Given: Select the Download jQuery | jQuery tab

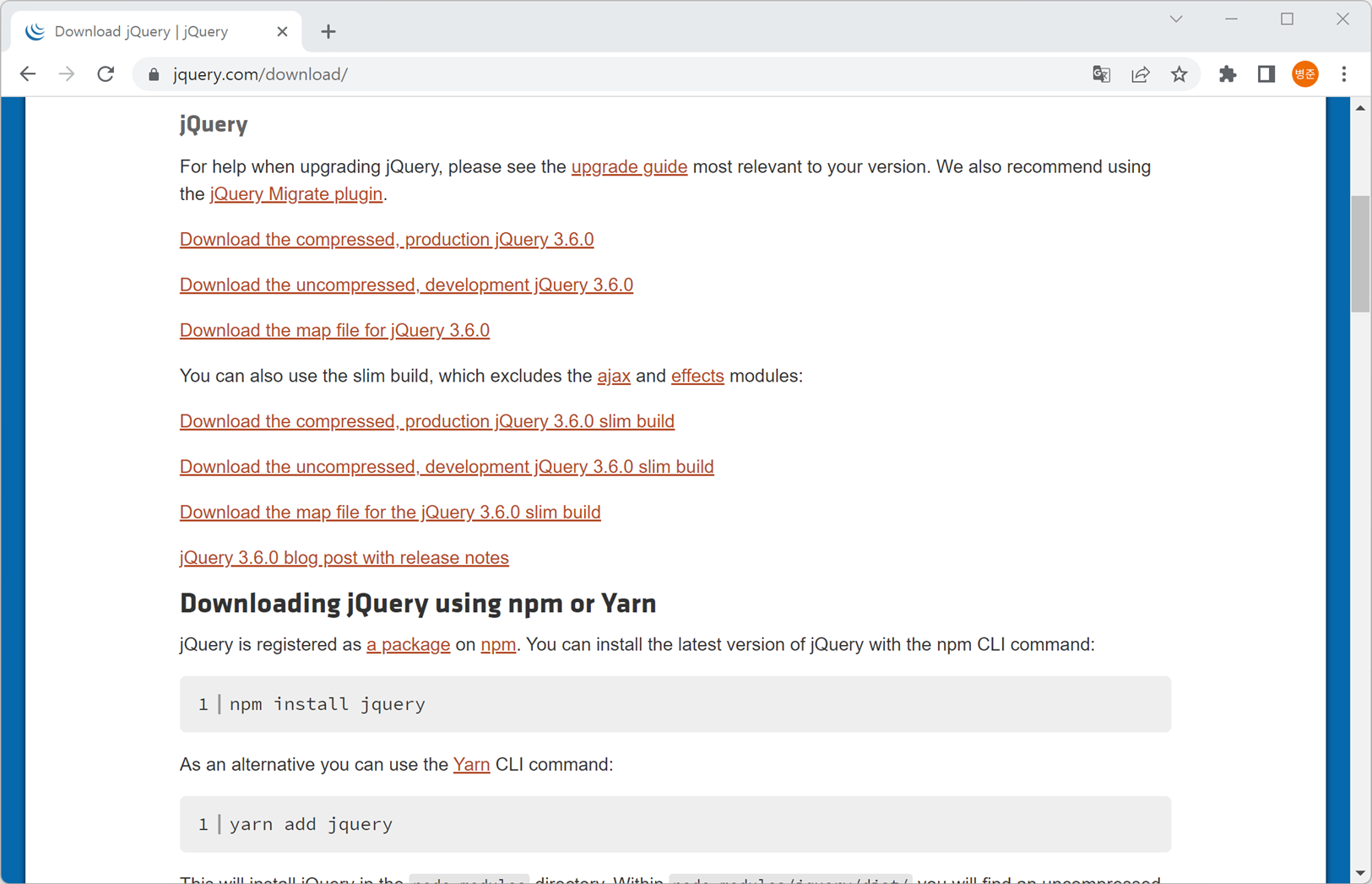Looking at the screenshot, I should (x=156, y=31).
